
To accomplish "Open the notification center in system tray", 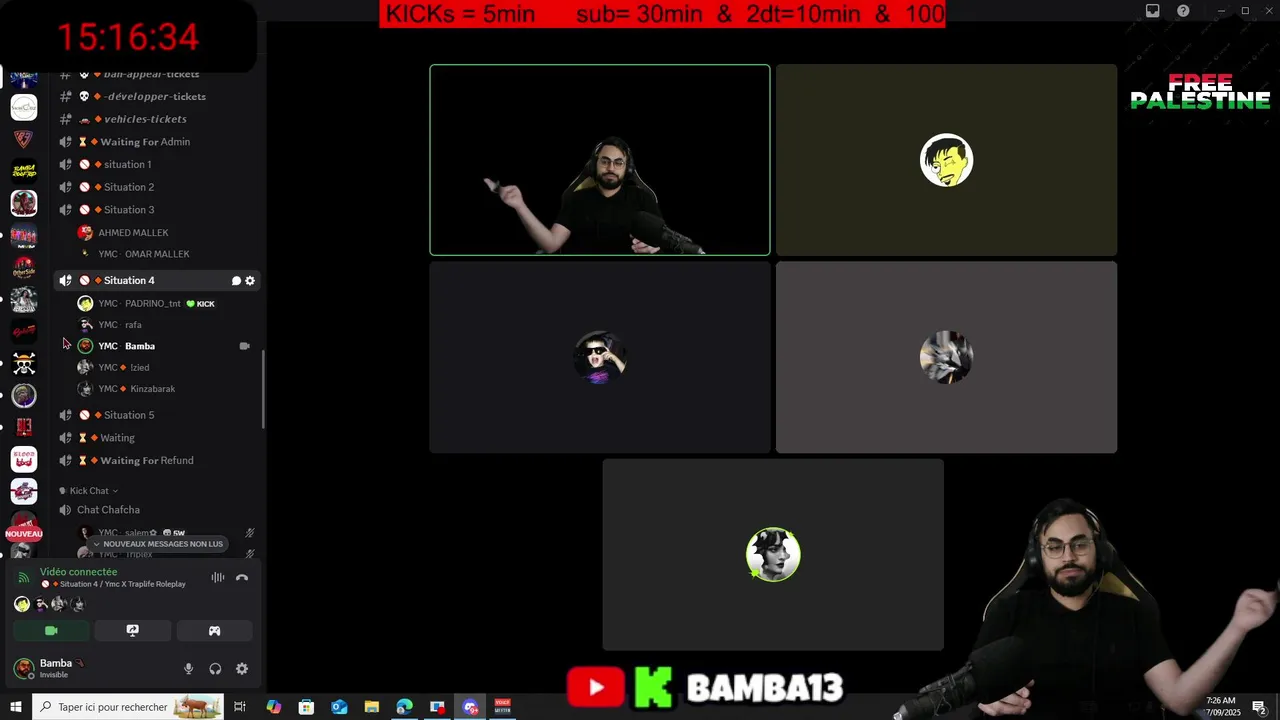I will [1259, 707].
